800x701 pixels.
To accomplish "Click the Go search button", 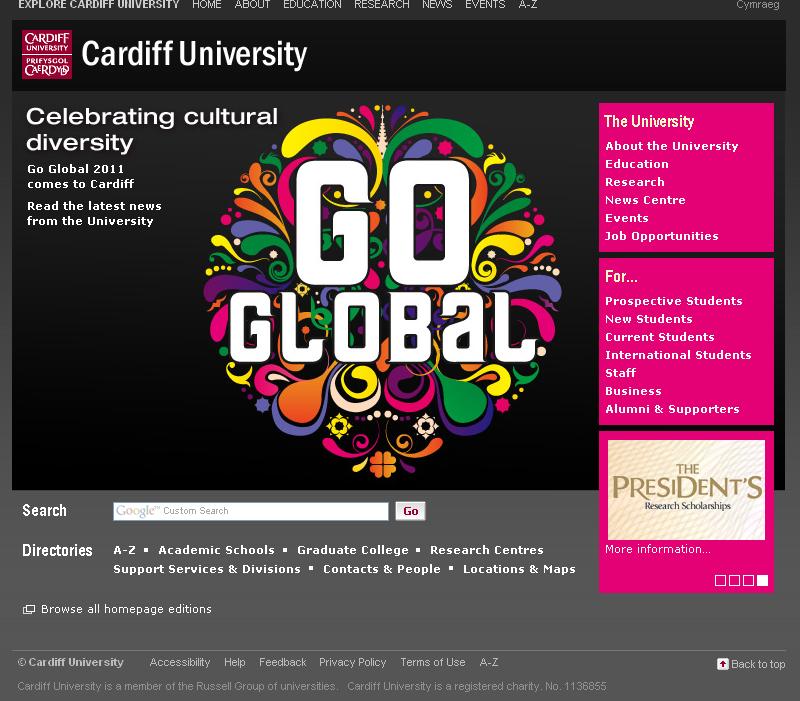I will (410, 511).
